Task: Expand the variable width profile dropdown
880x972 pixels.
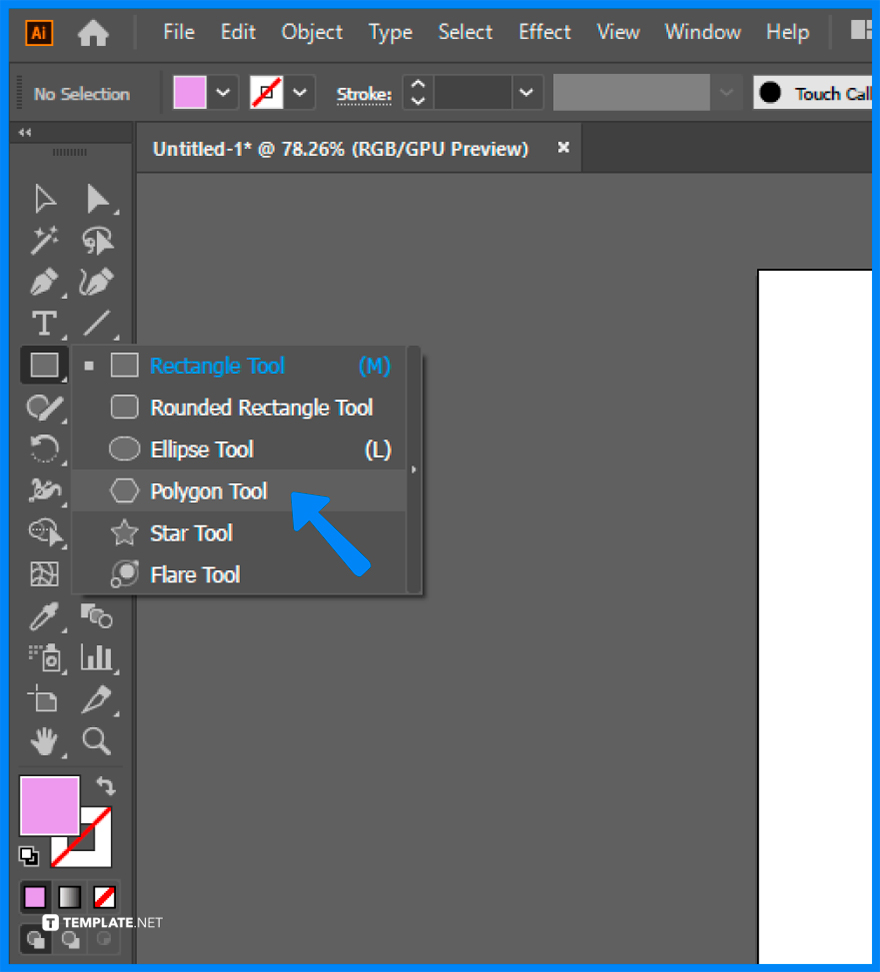Action: [727, 92]
